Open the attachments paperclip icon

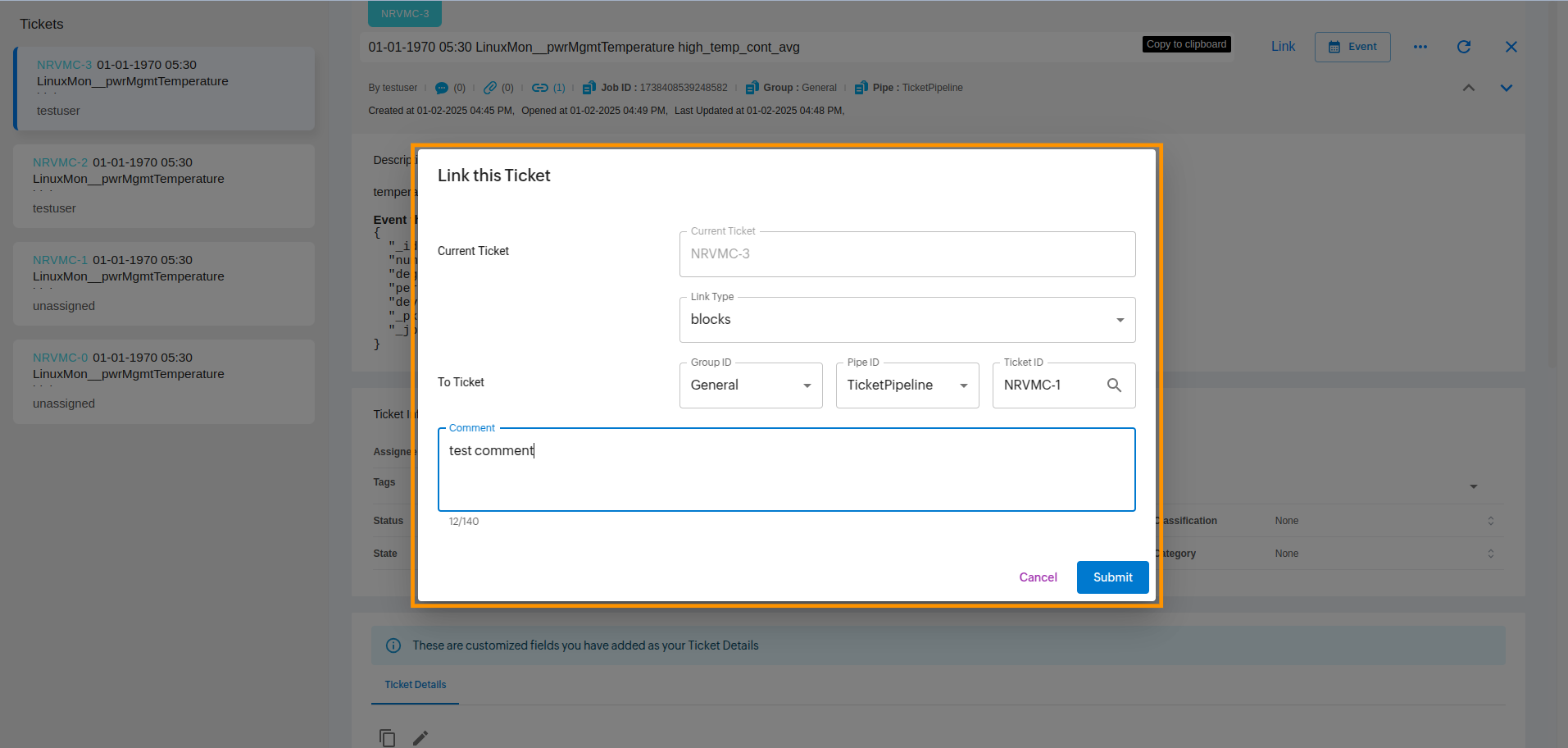click(x=490, y=88)
